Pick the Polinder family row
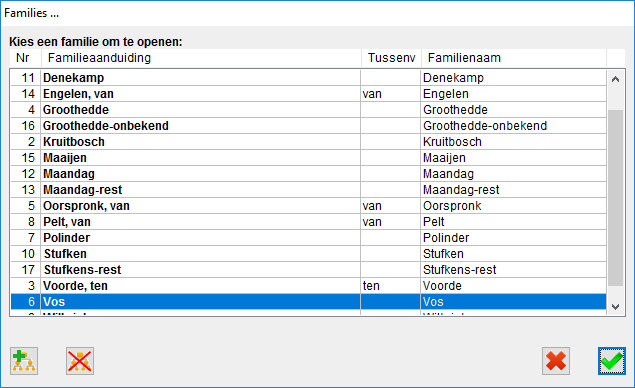 coord(308,238)
